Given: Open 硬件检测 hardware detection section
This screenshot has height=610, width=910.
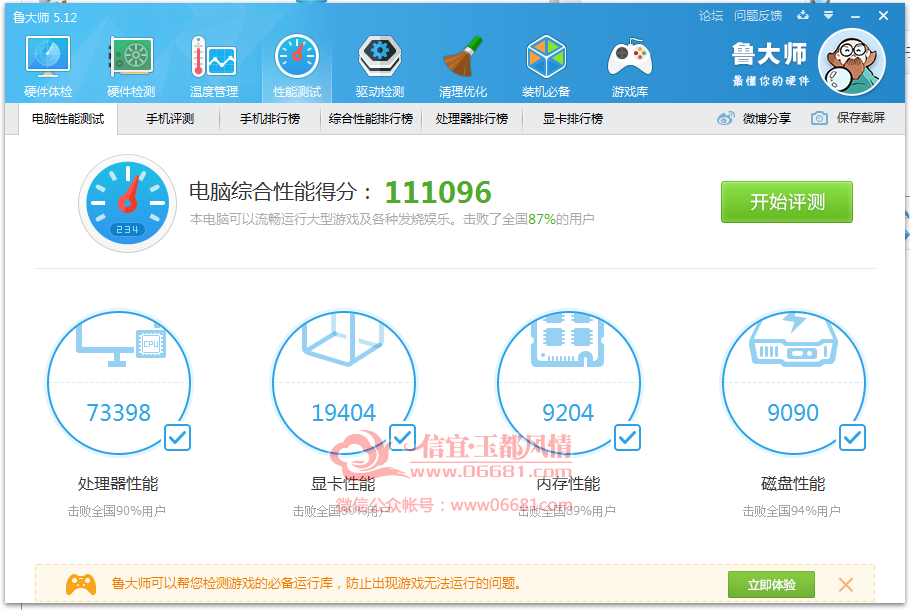Looking at the screenshot, I should click(x=131, y=66).
